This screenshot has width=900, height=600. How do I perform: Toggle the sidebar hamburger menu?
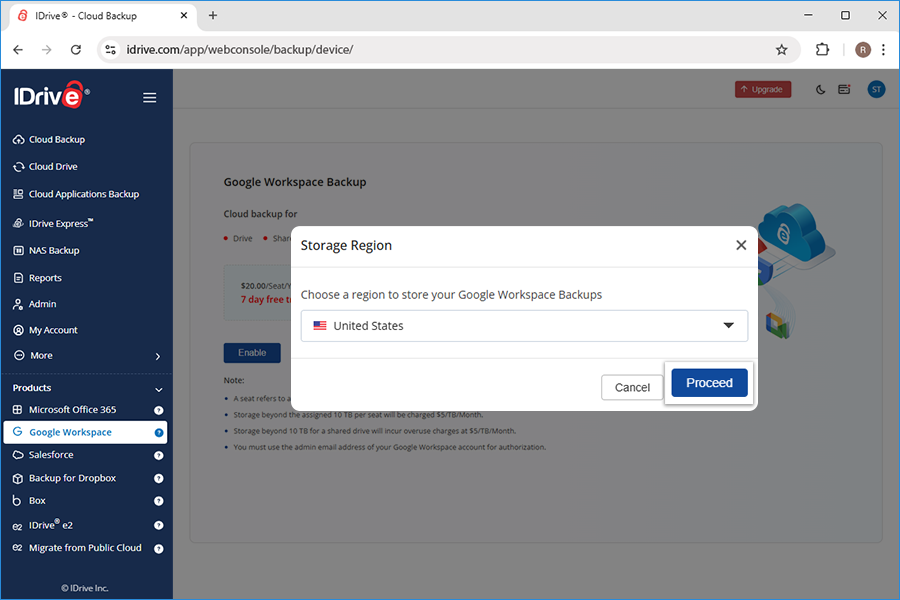(150, 98)
